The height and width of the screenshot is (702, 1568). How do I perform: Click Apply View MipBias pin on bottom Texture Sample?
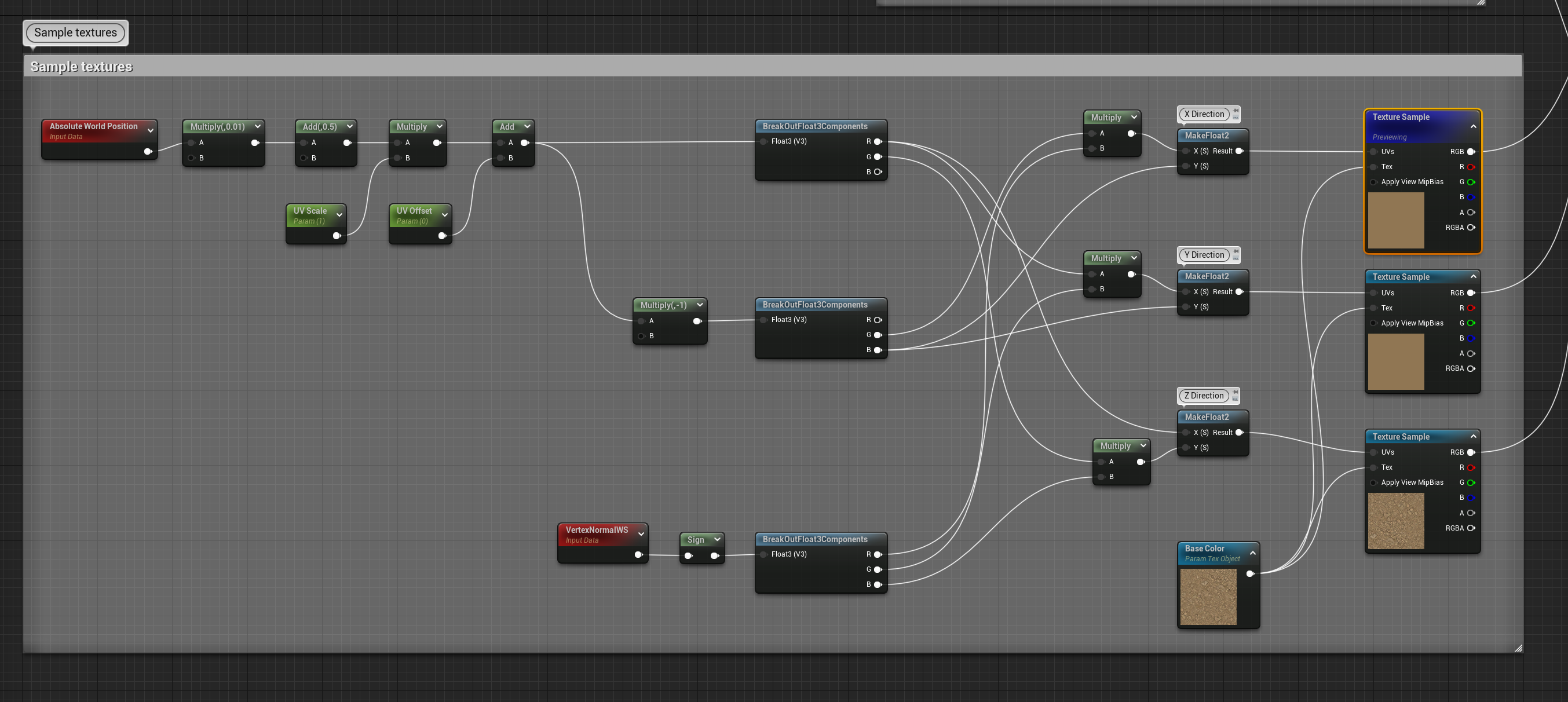click(x=1373, y=482)
